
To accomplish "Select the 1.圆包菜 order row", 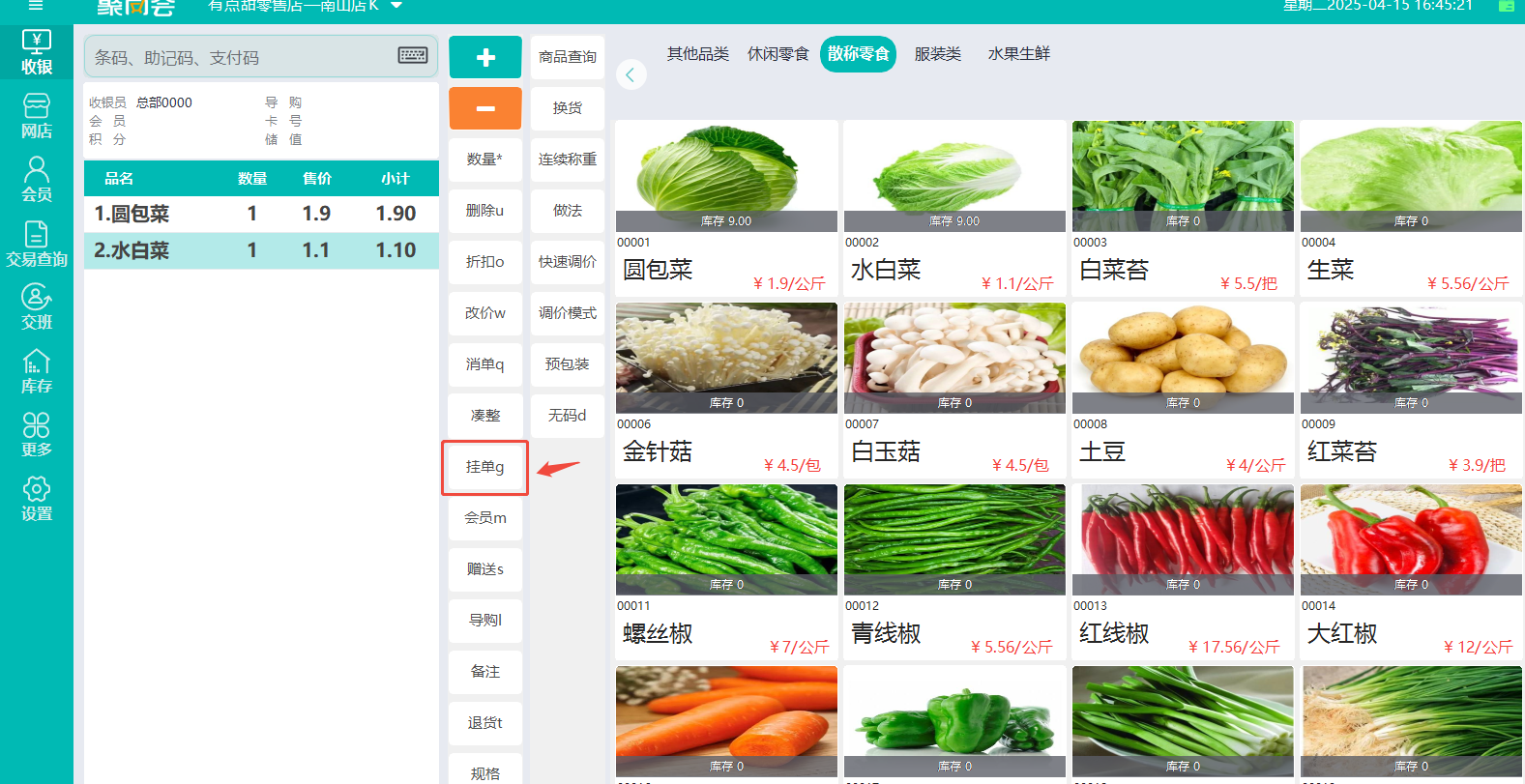I will click(x=261, y=214).
